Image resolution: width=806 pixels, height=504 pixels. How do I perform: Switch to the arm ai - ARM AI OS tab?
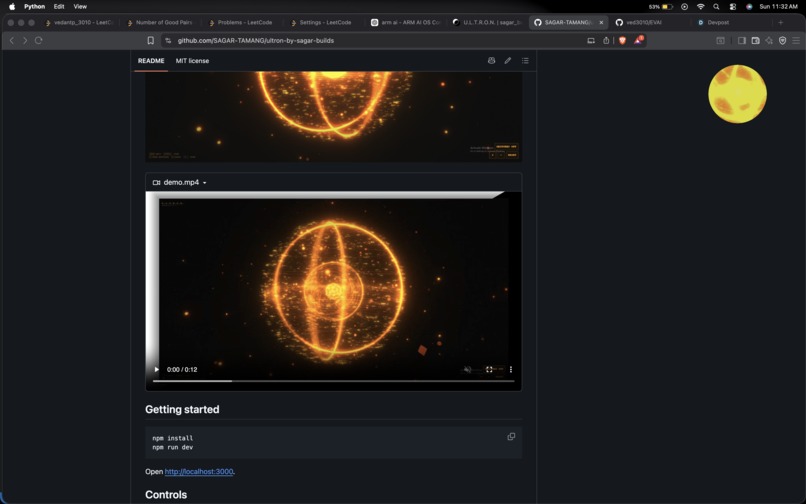[406, 22]
